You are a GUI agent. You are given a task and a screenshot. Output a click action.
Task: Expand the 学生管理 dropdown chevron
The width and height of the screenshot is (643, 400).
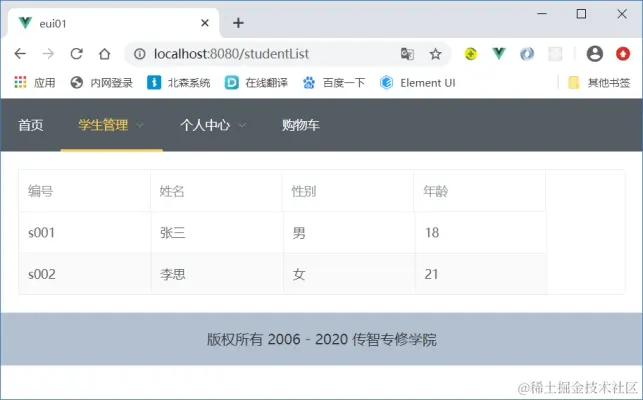coord(140,125)
